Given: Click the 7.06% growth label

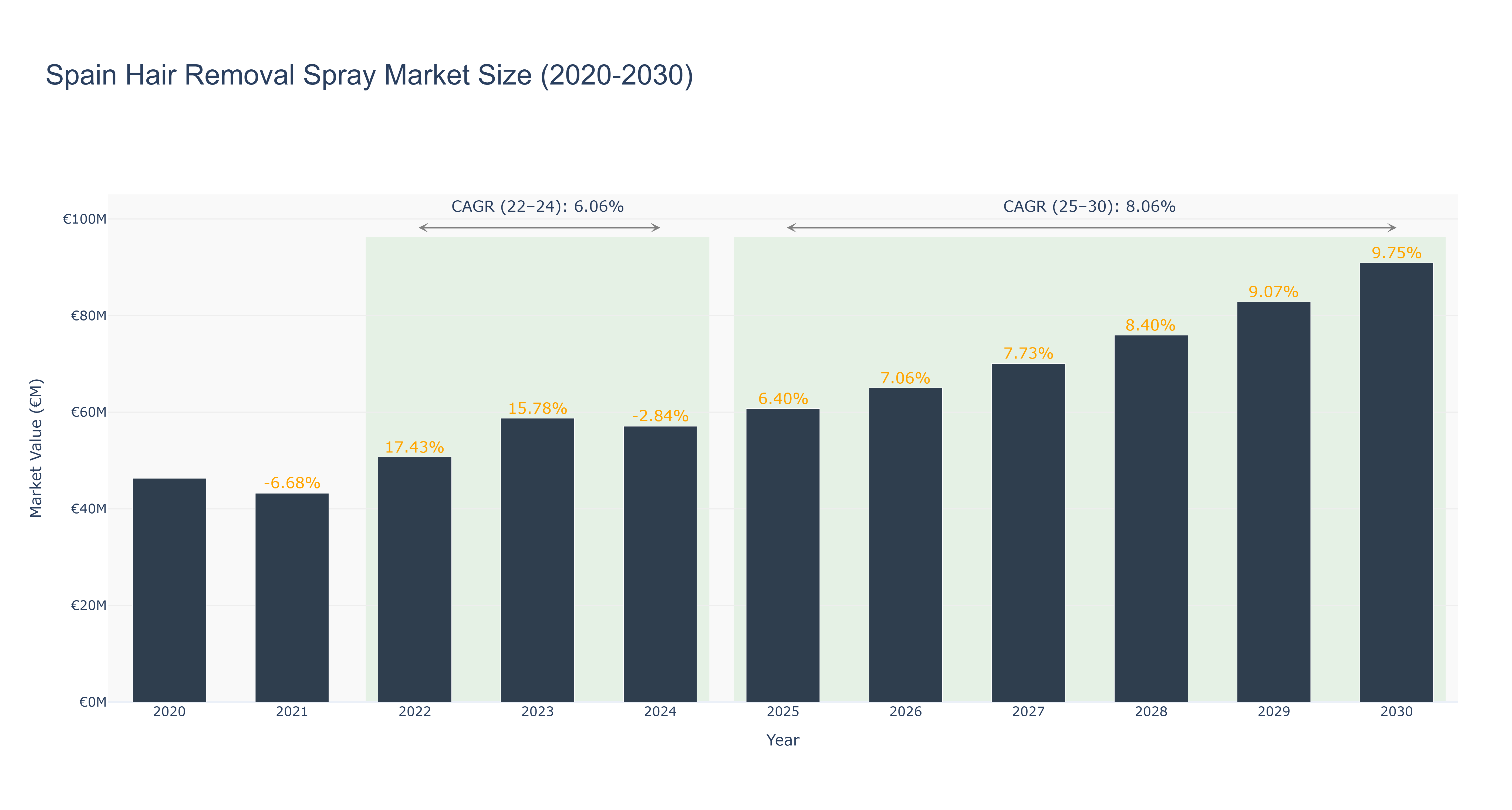Looking at the screenshot, I should point(905,379).
